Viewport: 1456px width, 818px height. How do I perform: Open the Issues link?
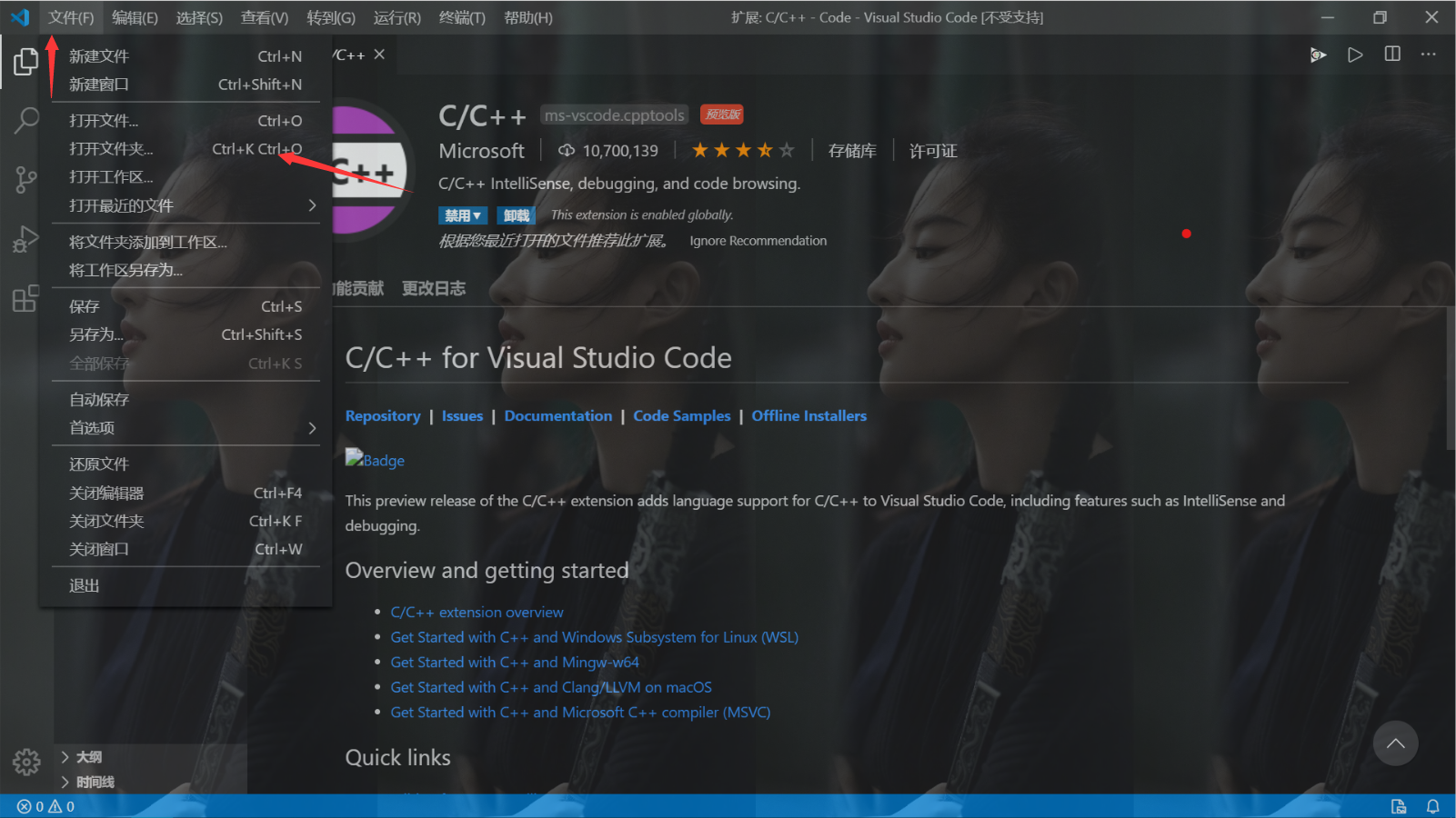pos(462,415)
